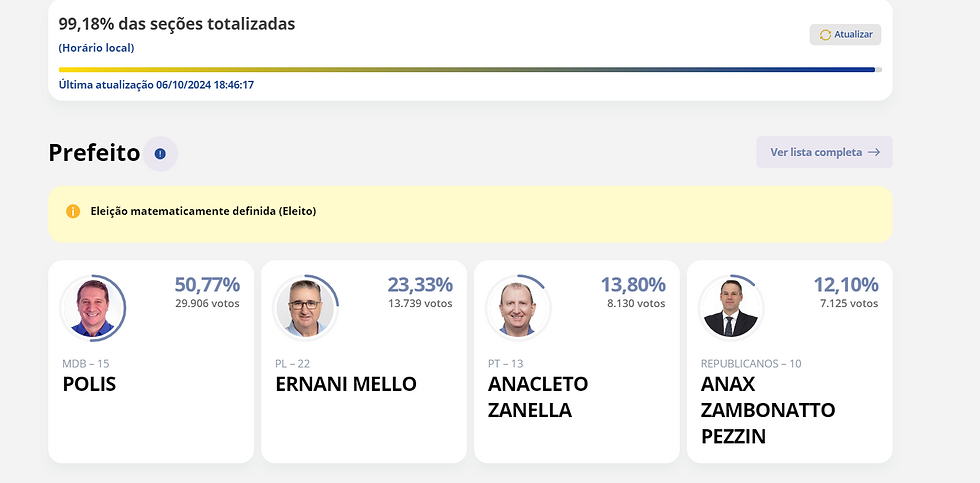Click the Horário local label

[96, 48]
